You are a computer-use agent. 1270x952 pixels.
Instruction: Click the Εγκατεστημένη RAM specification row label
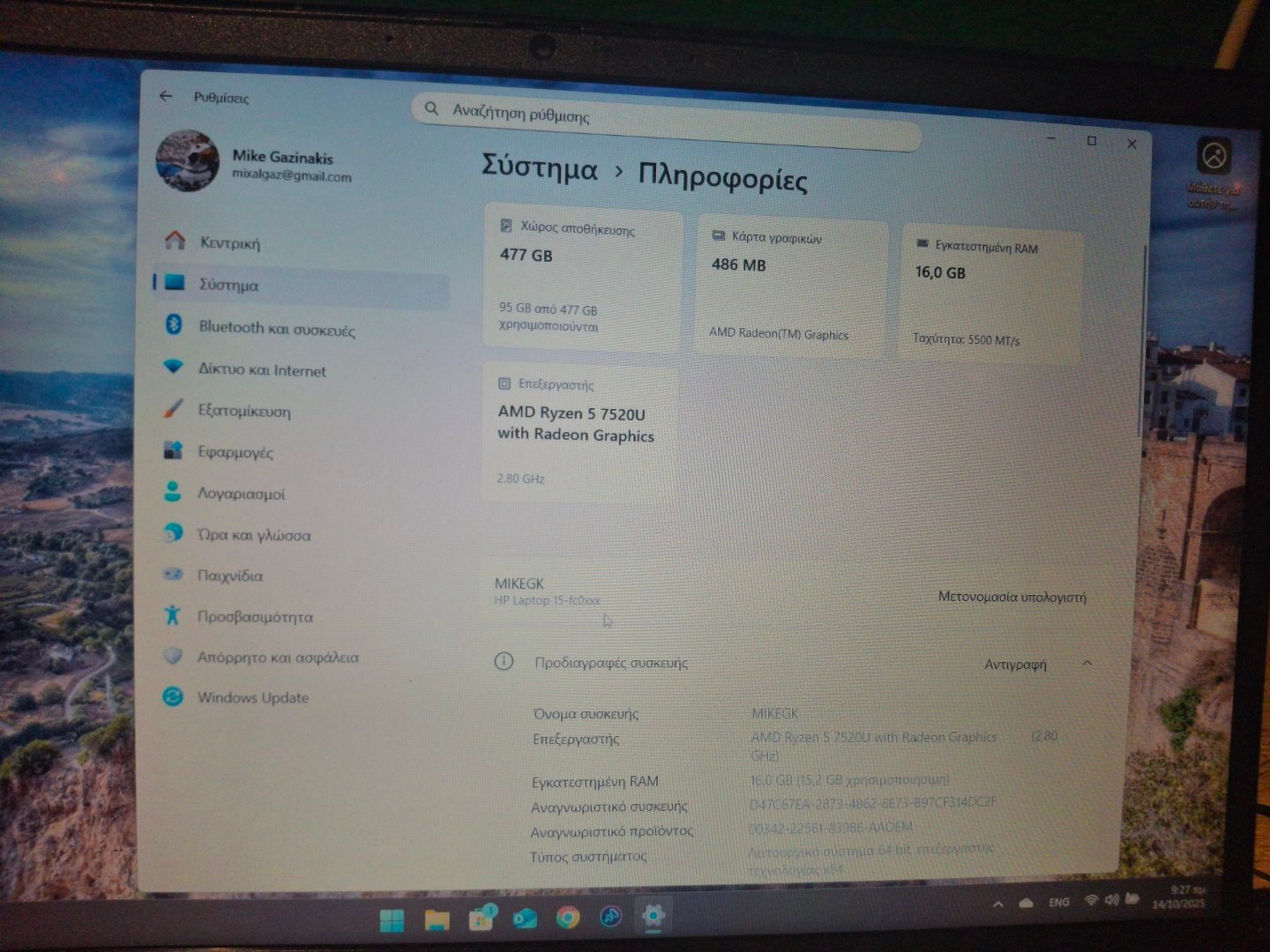tap(595, 781)
